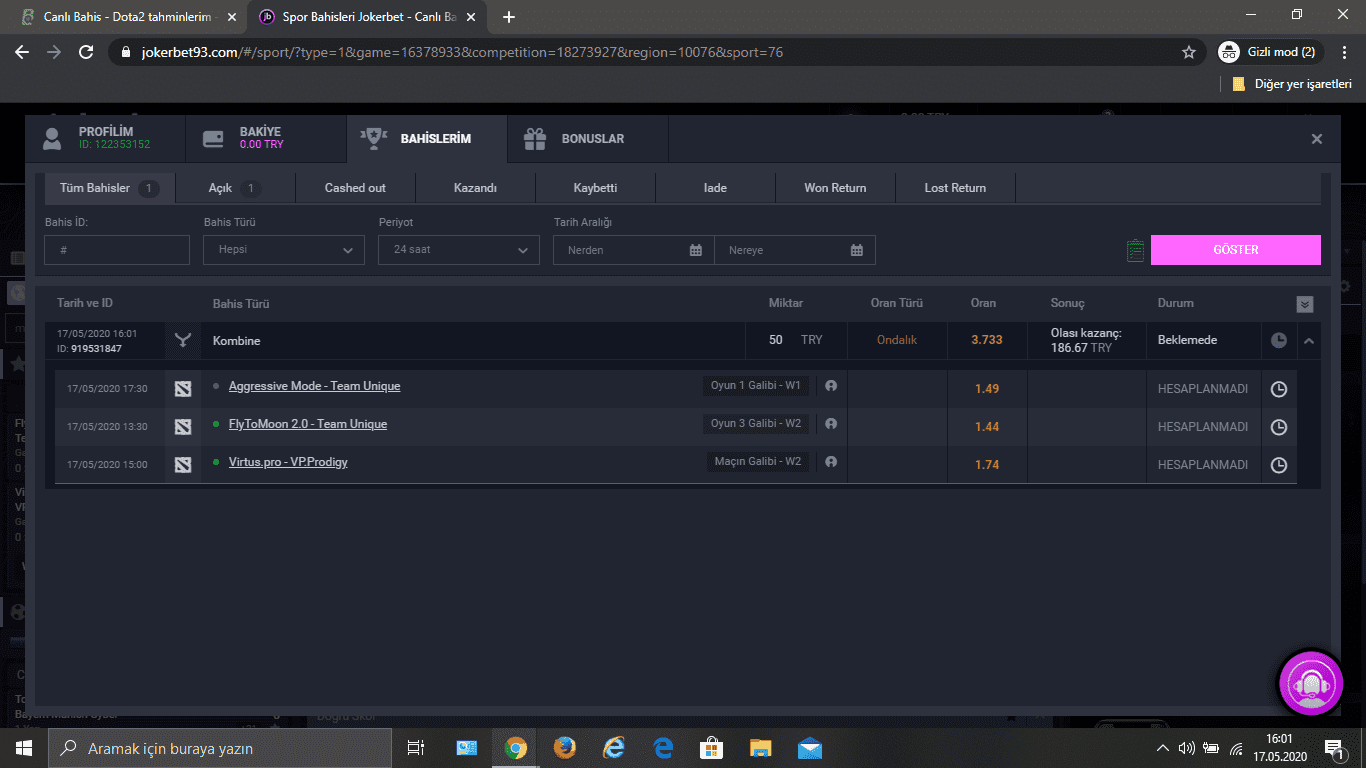1366x768 pixels.
Task: Click the round icon beside Maçın Galibi - W2
Action: pyautogui.click(x=831, y=462)
